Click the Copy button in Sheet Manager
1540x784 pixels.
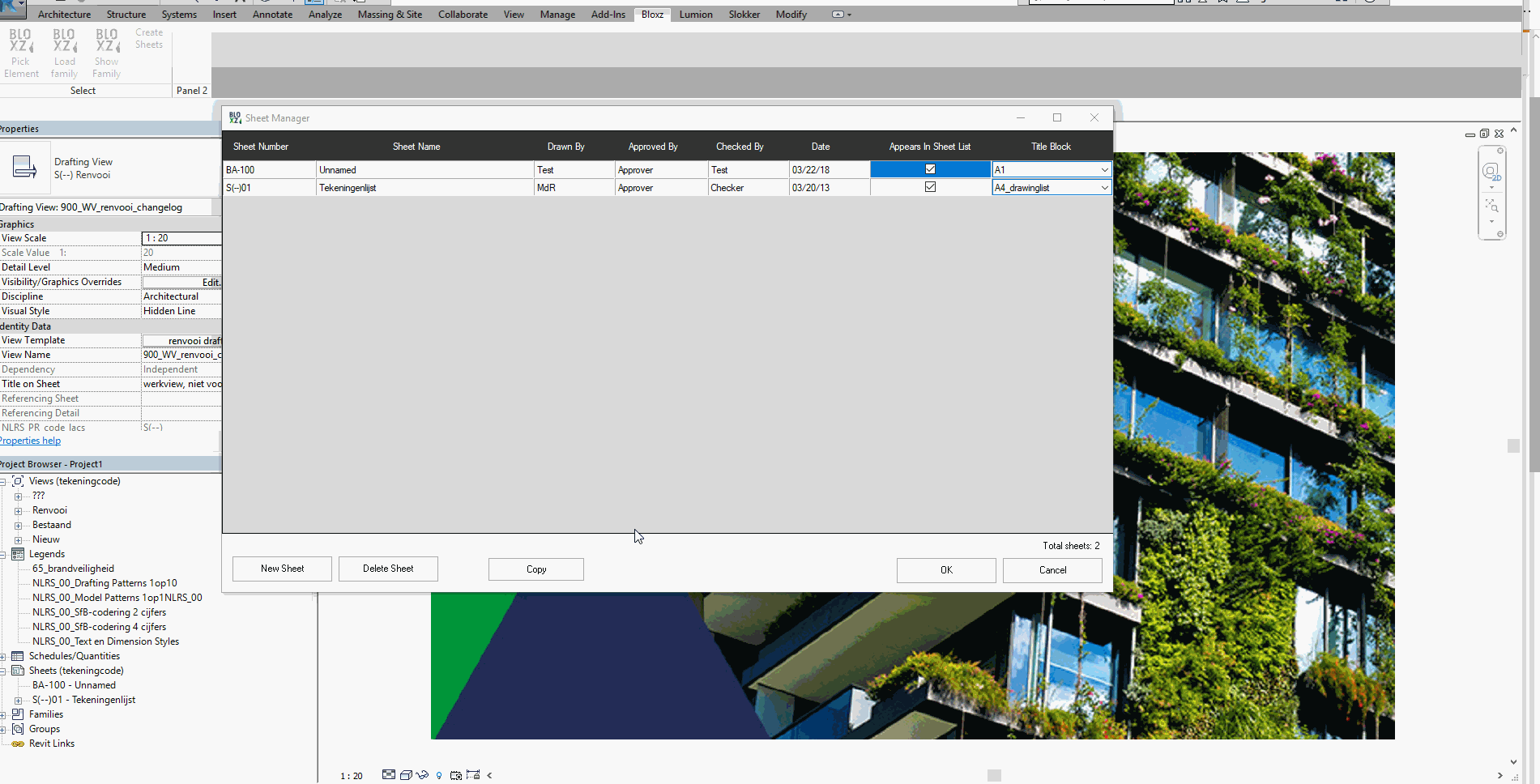536,569
